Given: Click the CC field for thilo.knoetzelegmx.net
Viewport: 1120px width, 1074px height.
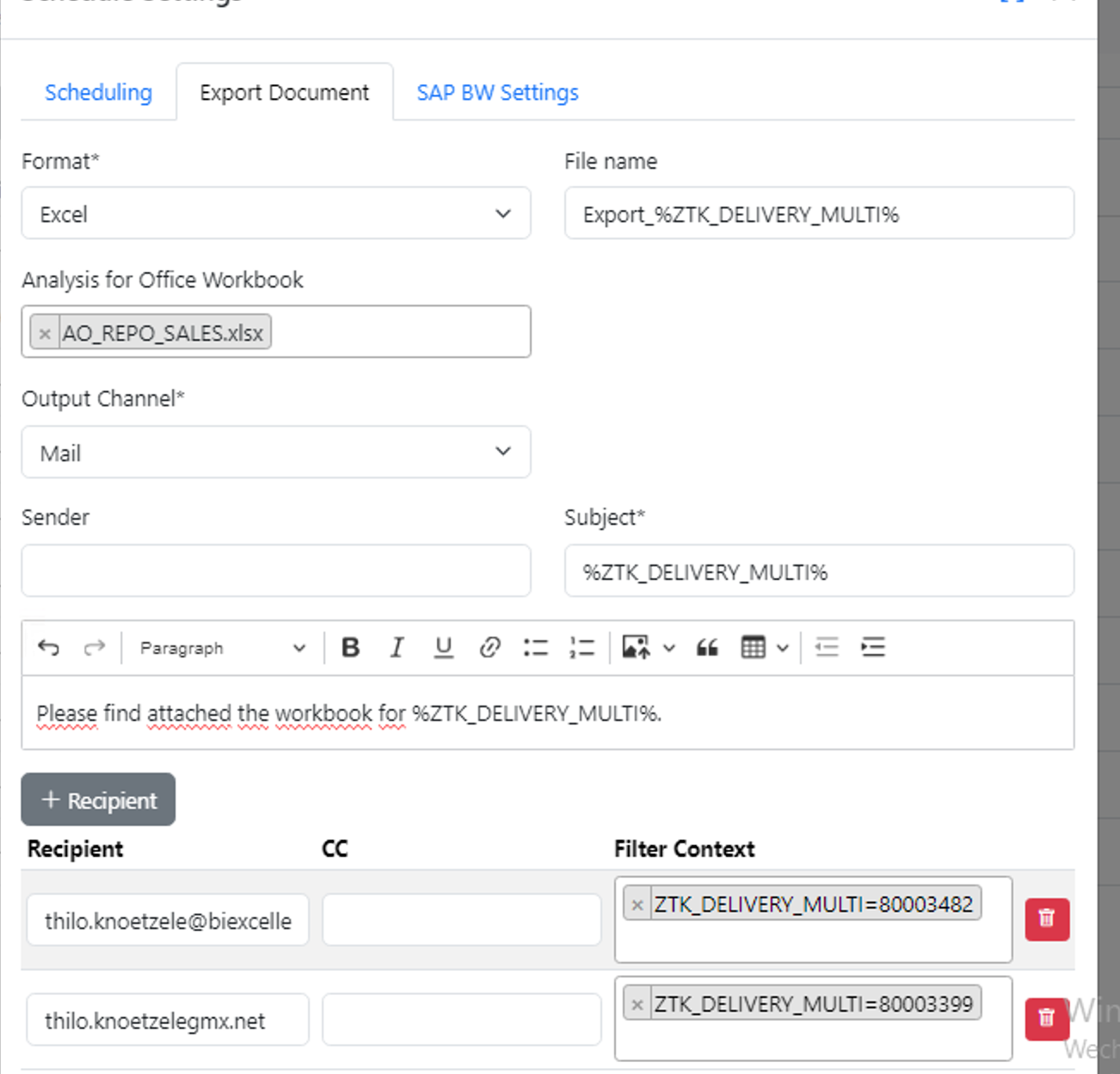Looking at the screenshot, I should click(462, 1020).
